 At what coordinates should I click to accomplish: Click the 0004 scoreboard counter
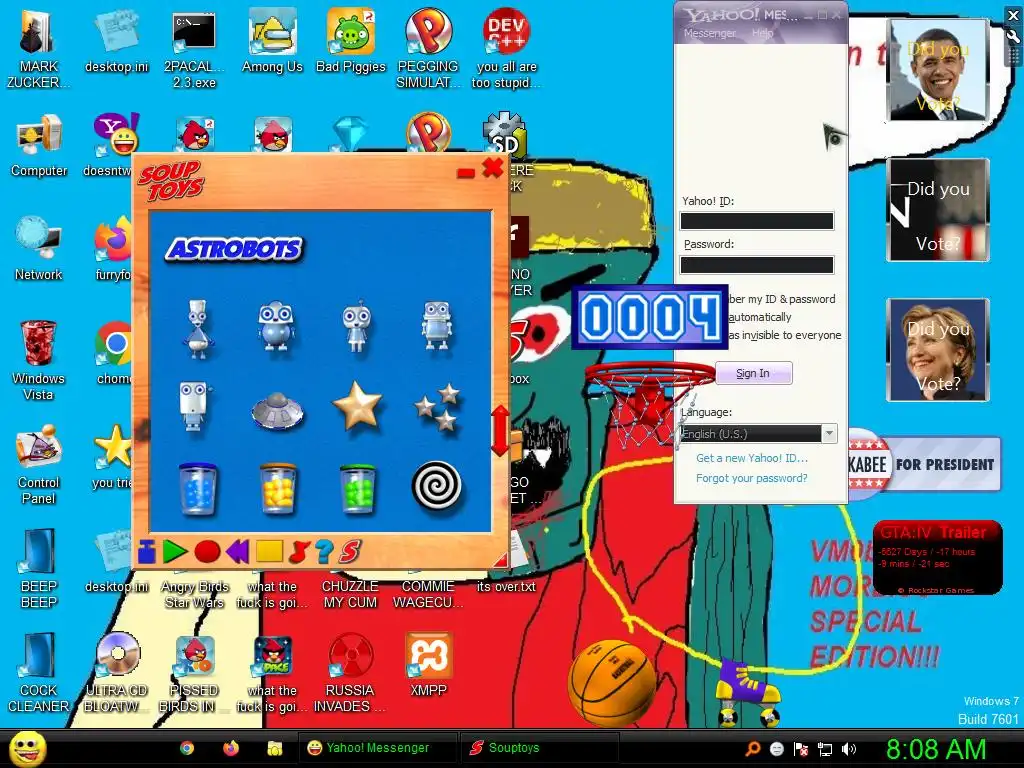tap(650, 317)
